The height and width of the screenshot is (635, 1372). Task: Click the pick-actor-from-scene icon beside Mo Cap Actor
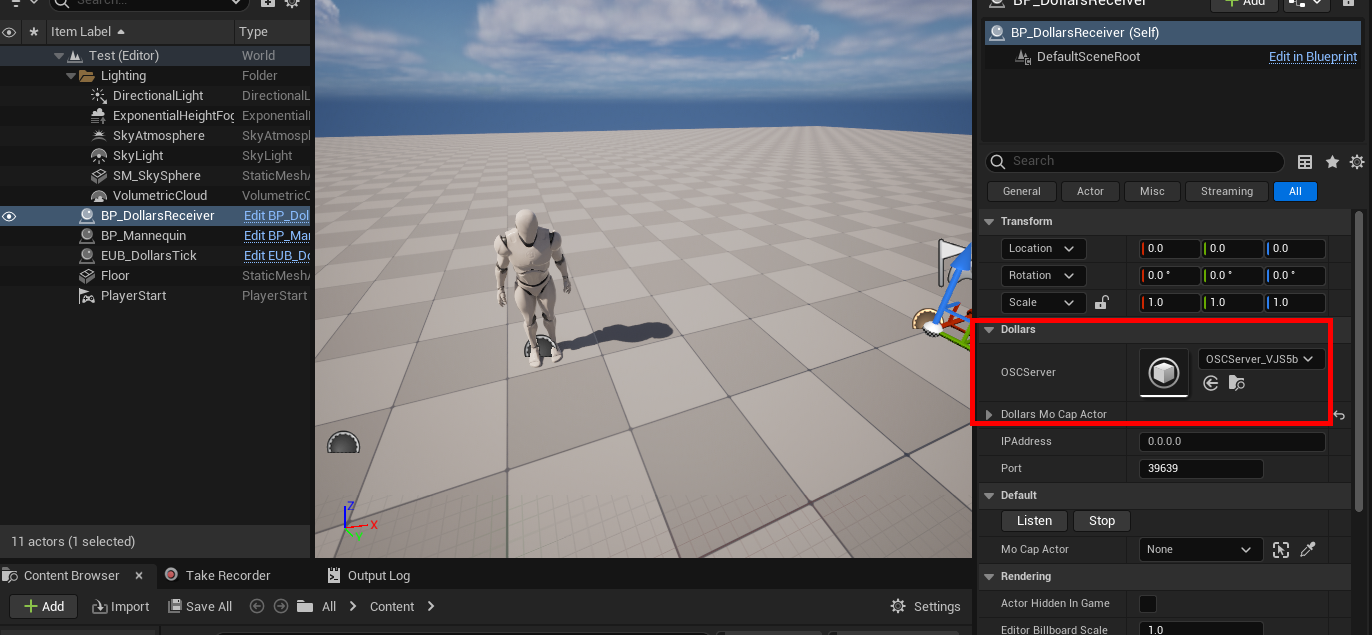point(1281,549)
